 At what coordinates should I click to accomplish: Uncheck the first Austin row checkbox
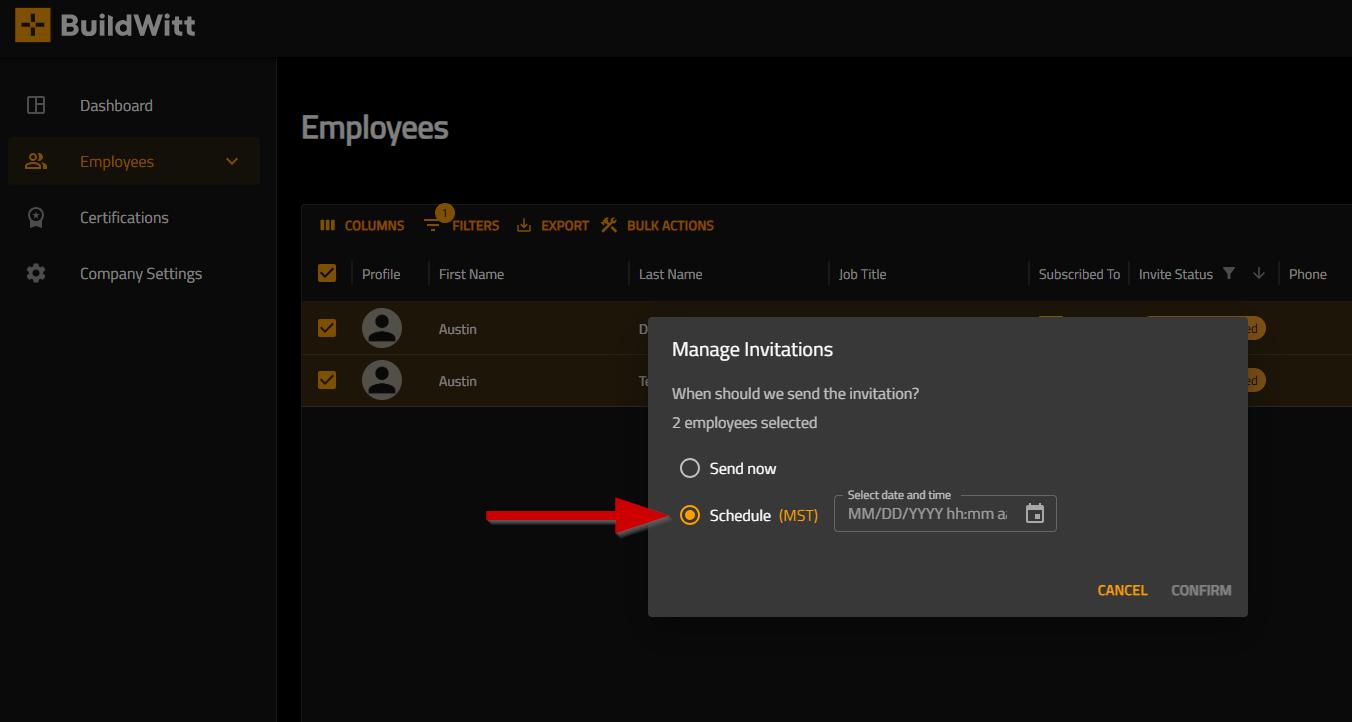click(x=327, y=328)
